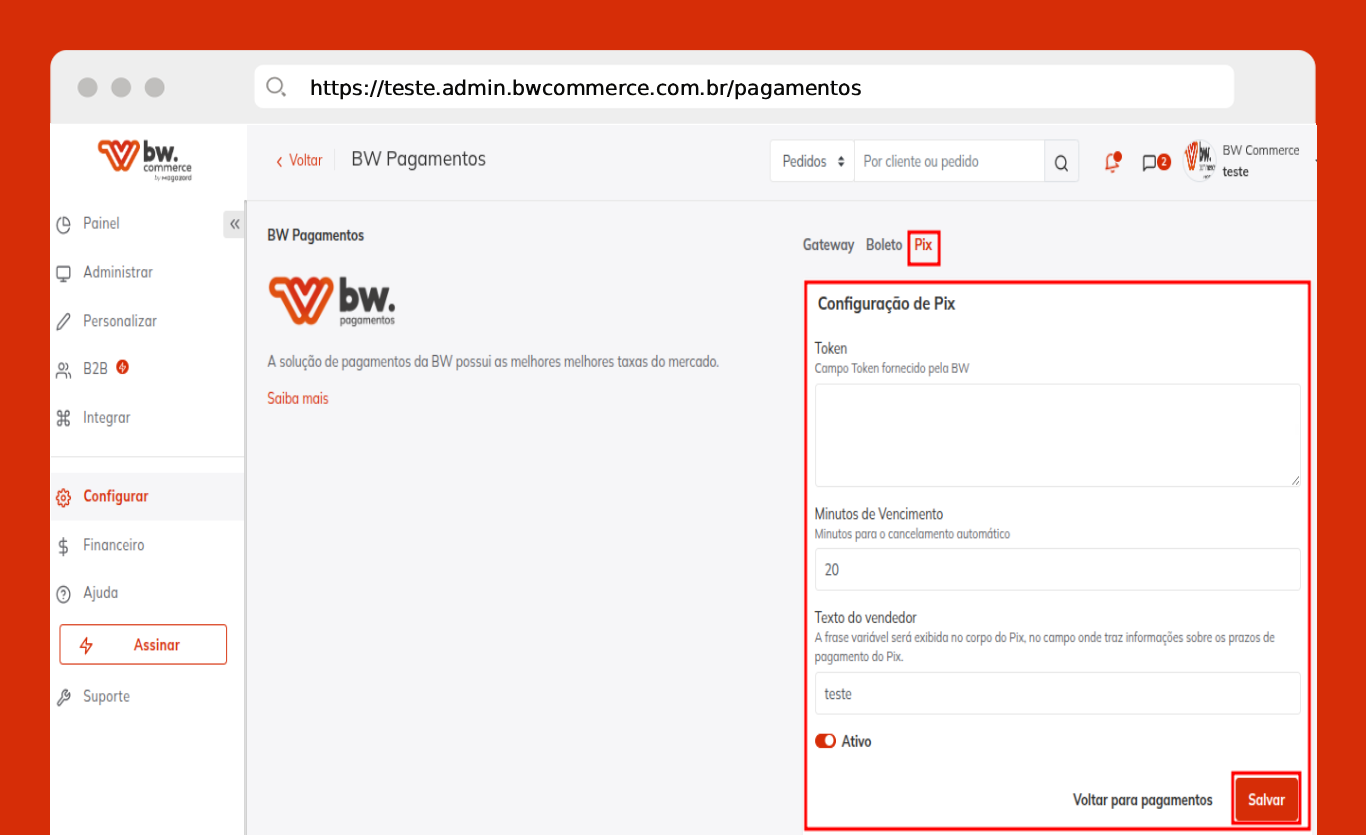1366x835 pixels.
Task: Toggle the Ativo switch
Action: [x=825, y=741]
